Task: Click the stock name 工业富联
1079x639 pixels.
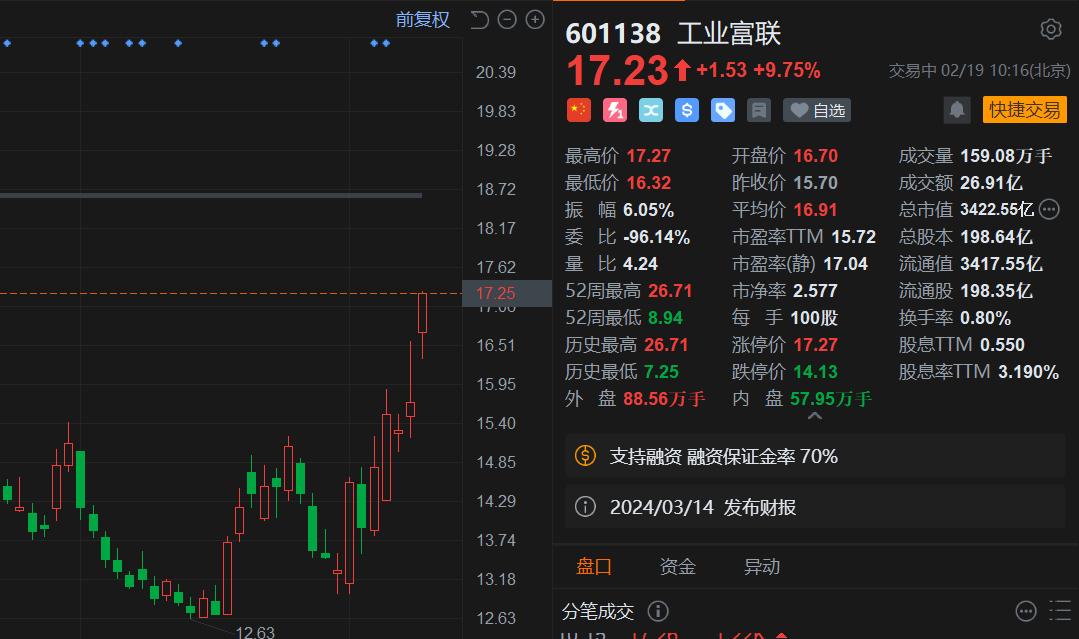Action: pos(729,34)
